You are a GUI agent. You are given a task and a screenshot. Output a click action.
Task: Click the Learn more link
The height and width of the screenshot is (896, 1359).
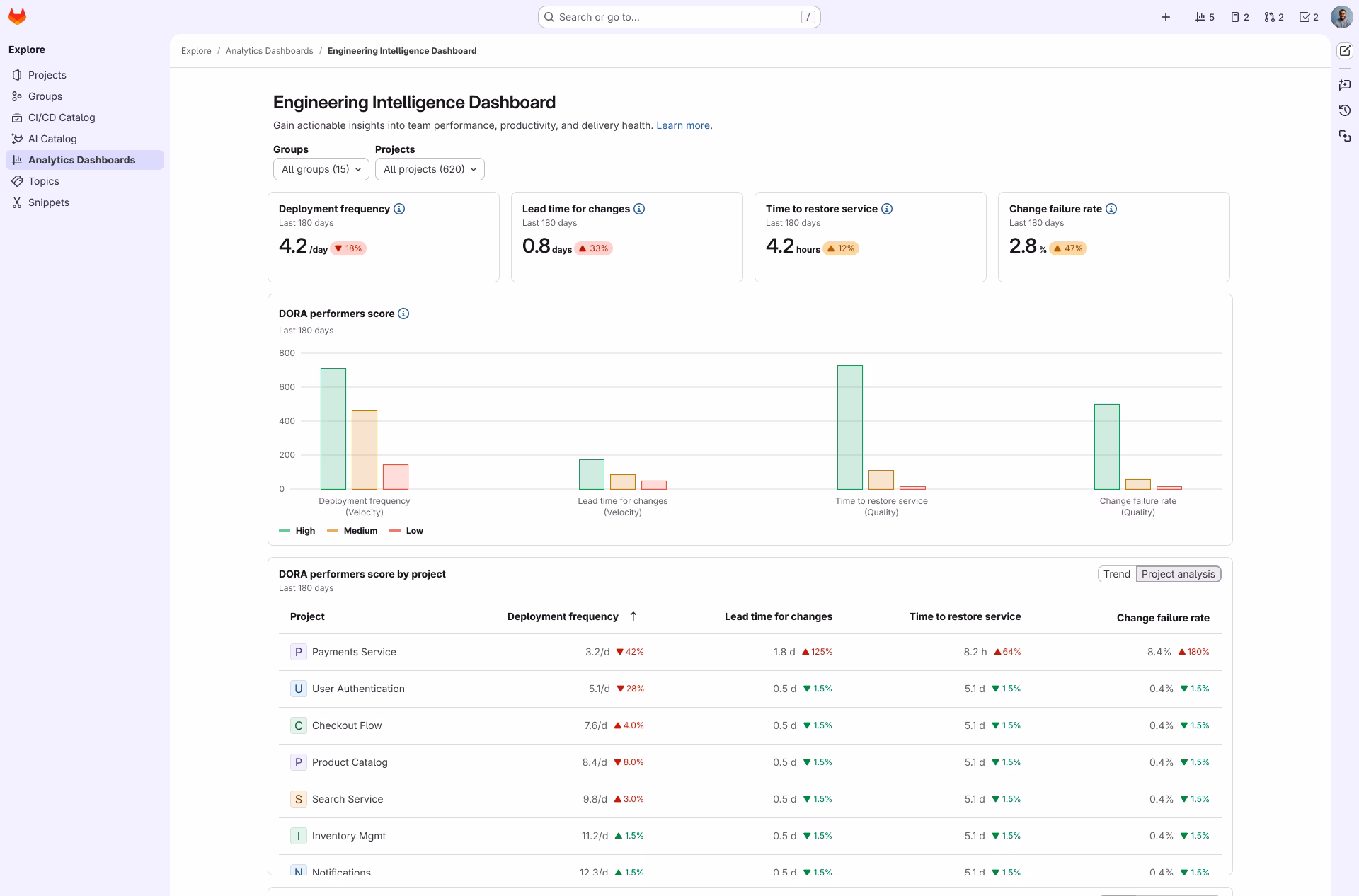683,125
